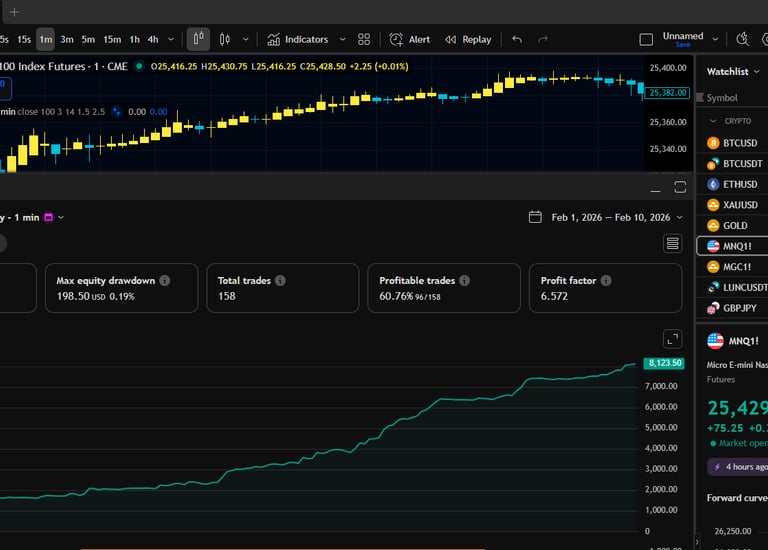The image size is (768, 550).
Task: Select the 5m timeframe
Action: pos(88,39)
